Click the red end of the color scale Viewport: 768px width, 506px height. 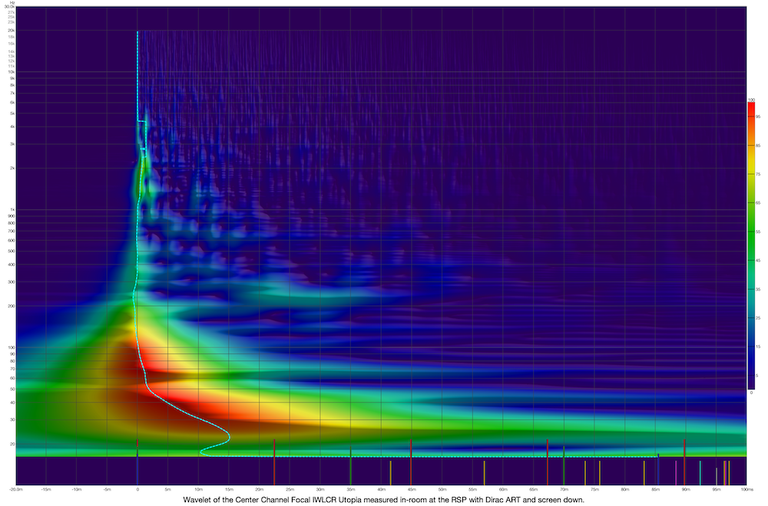pyautogui.click(x=751, y=108)
